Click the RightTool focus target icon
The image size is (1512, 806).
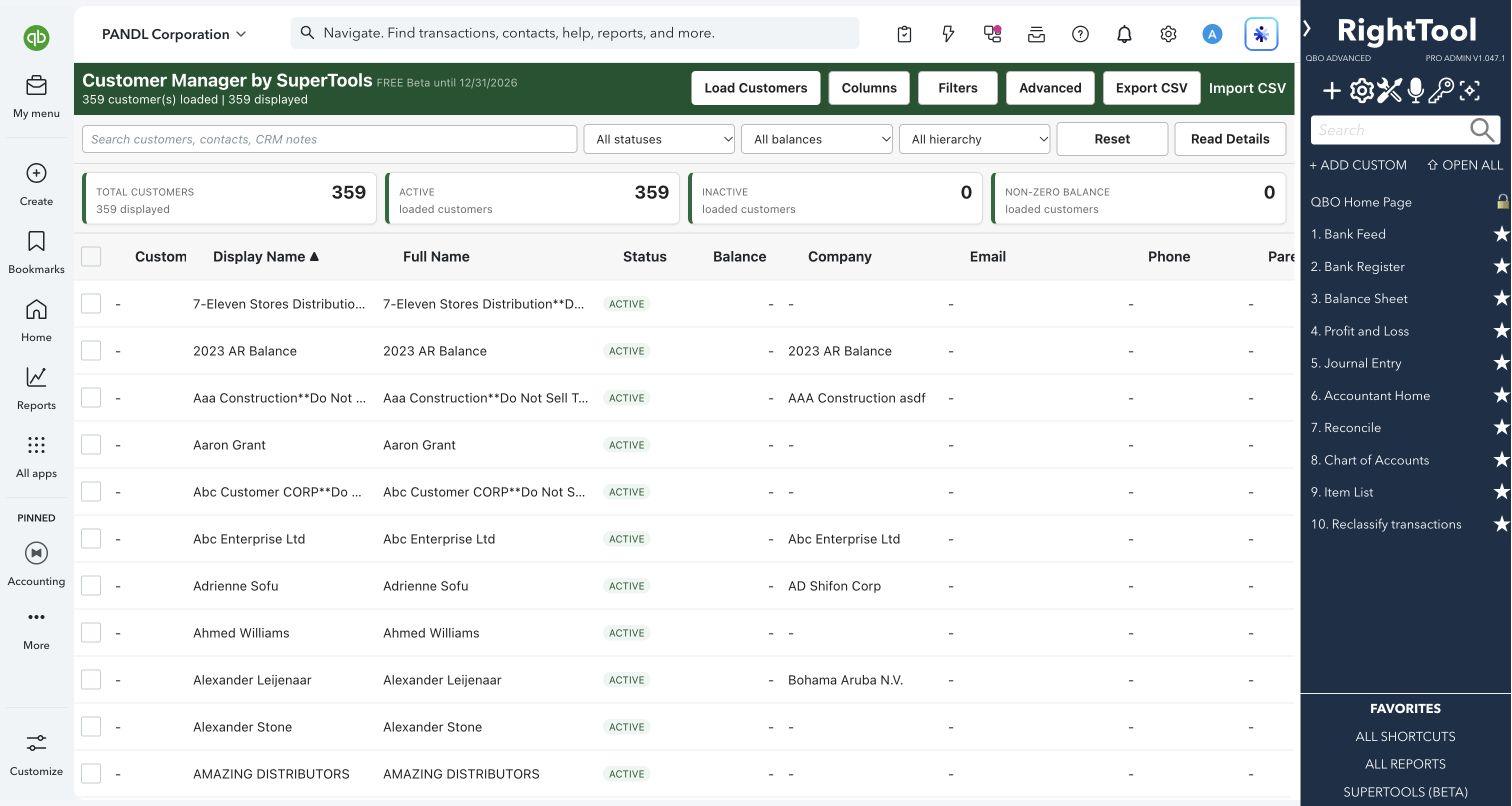click(x=1469, y=92)
